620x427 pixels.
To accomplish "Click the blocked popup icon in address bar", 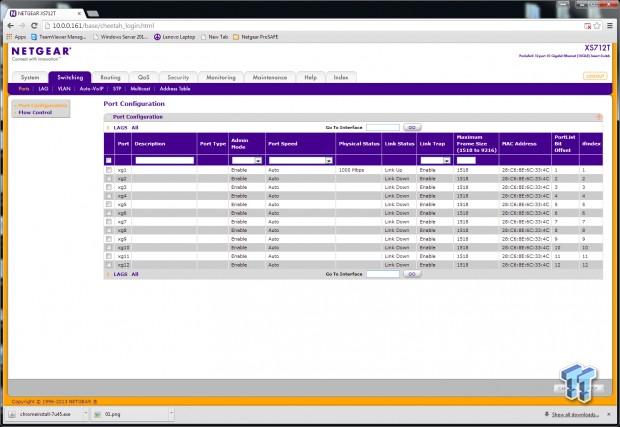I will point(588,26).
